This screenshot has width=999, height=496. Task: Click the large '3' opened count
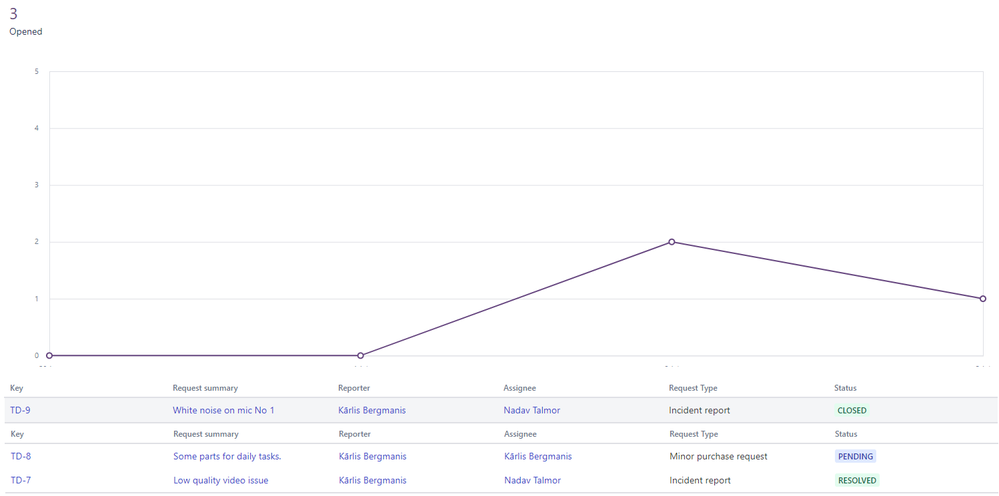13,15
